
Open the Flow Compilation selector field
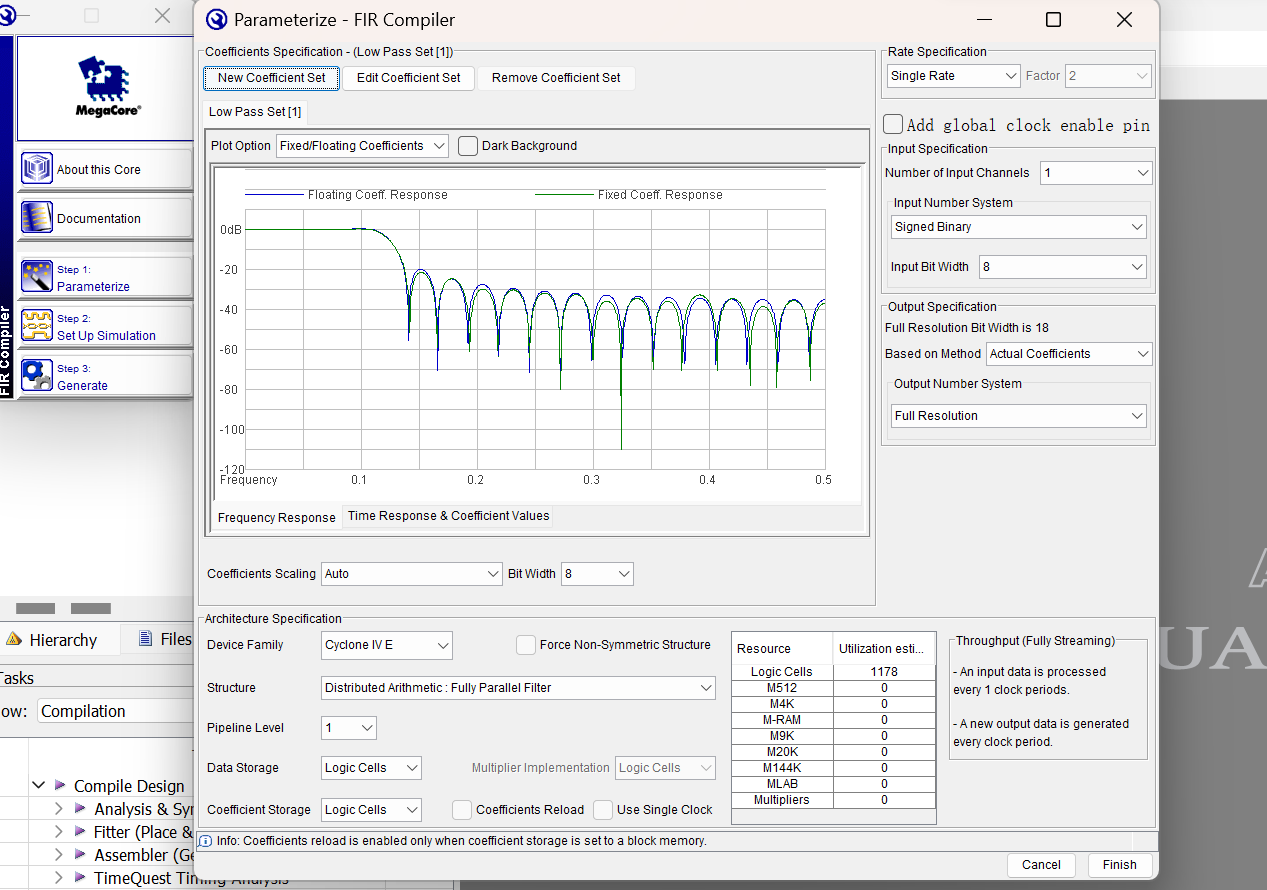[114, 711]
